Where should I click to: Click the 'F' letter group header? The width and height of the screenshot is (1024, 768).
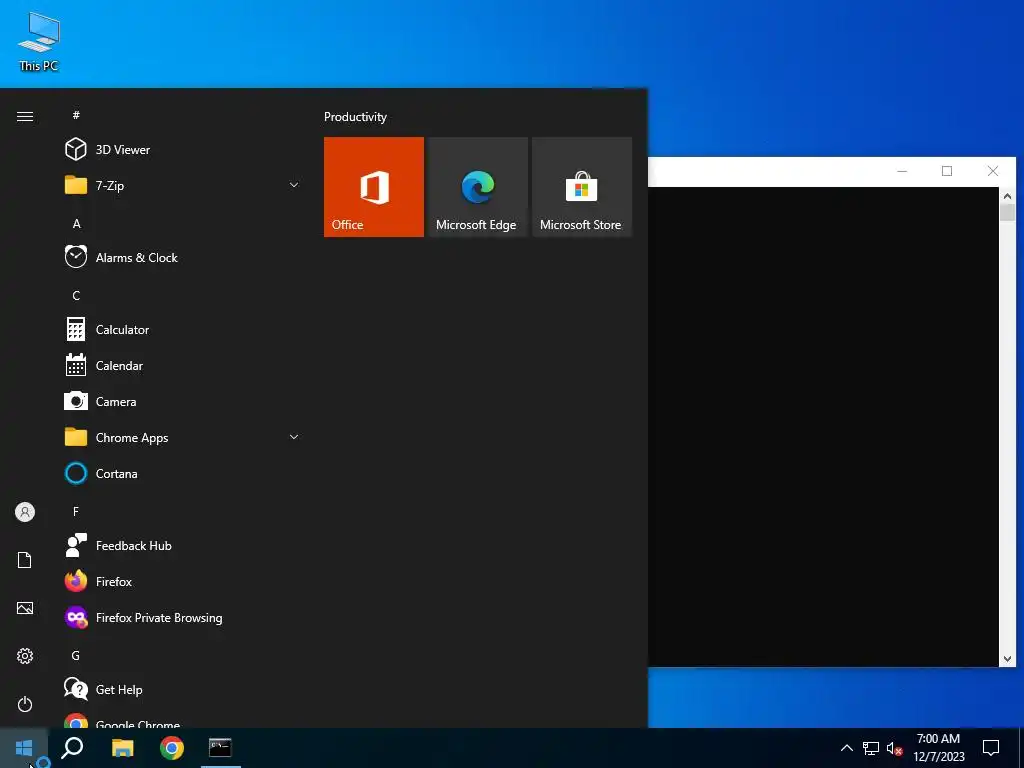76,511
